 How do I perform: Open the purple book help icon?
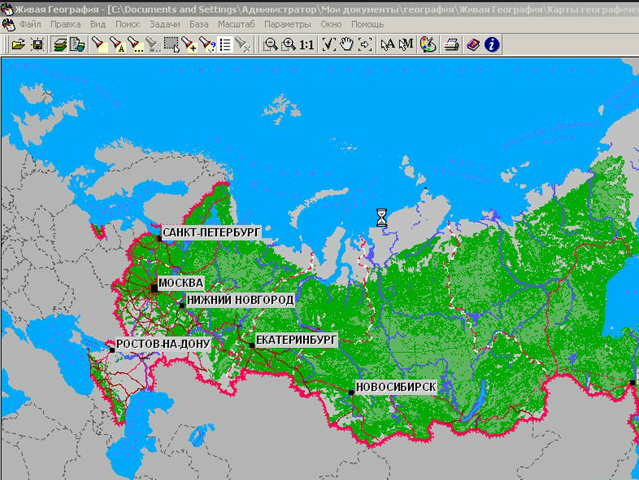point(472,44)
